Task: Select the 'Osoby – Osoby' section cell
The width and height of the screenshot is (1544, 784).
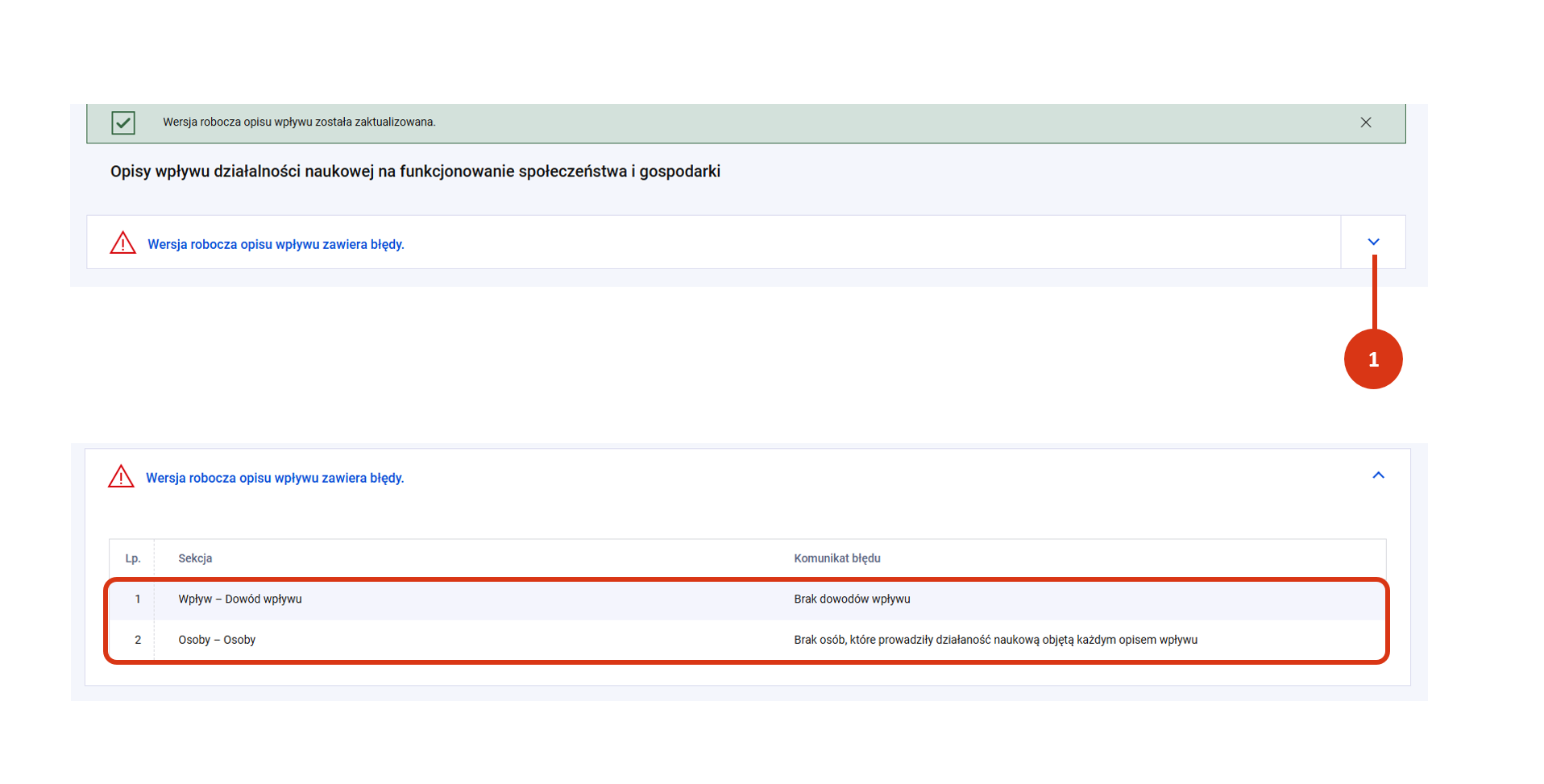Action: pos(217,640)
